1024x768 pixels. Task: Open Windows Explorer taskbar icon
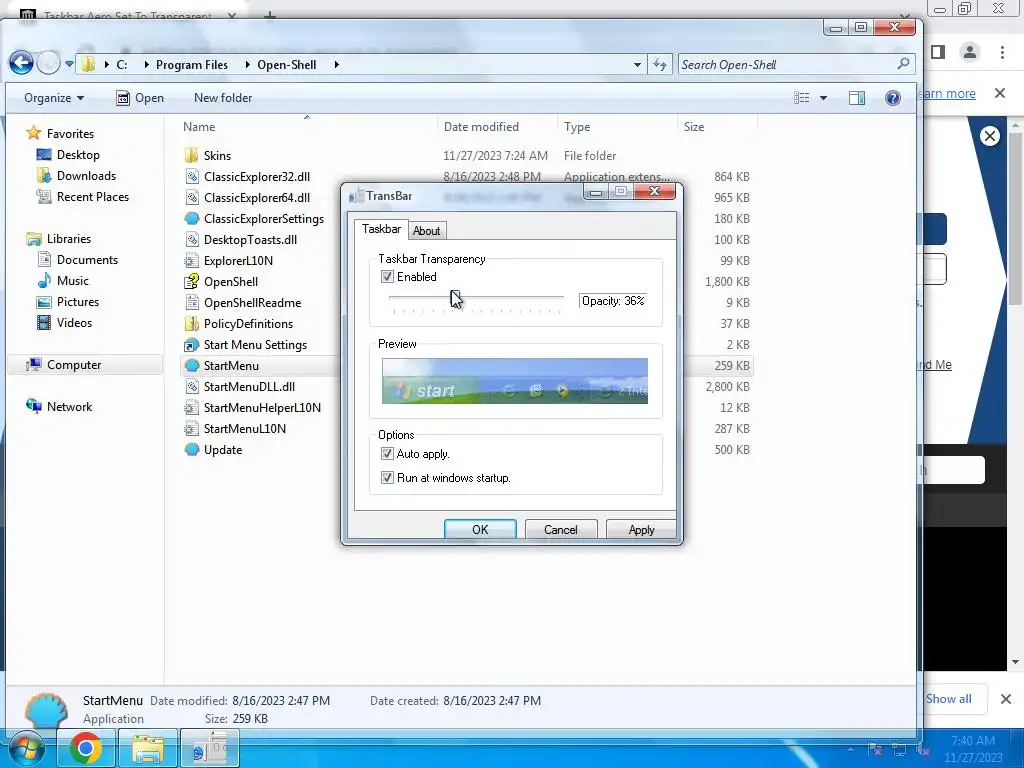tap(148, 748)
